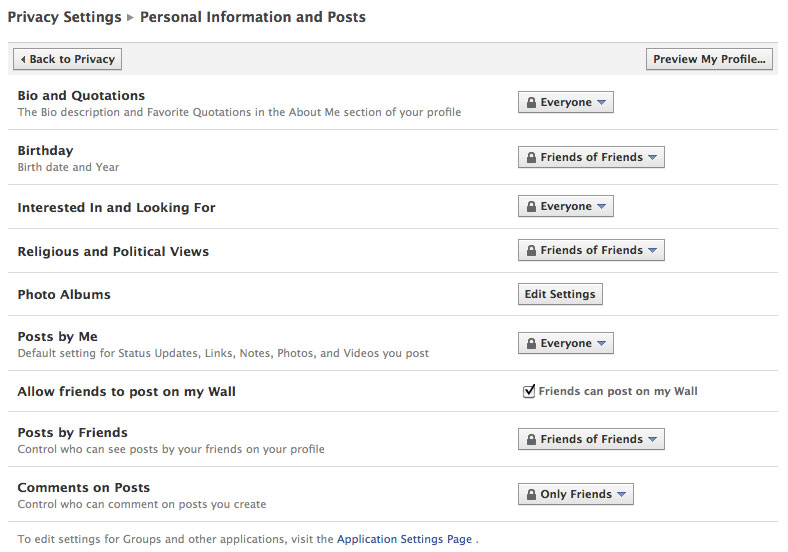Open Religious and Political Views dropdown
The width and height of the screenshot is (788, 552).
coord(592,250)
